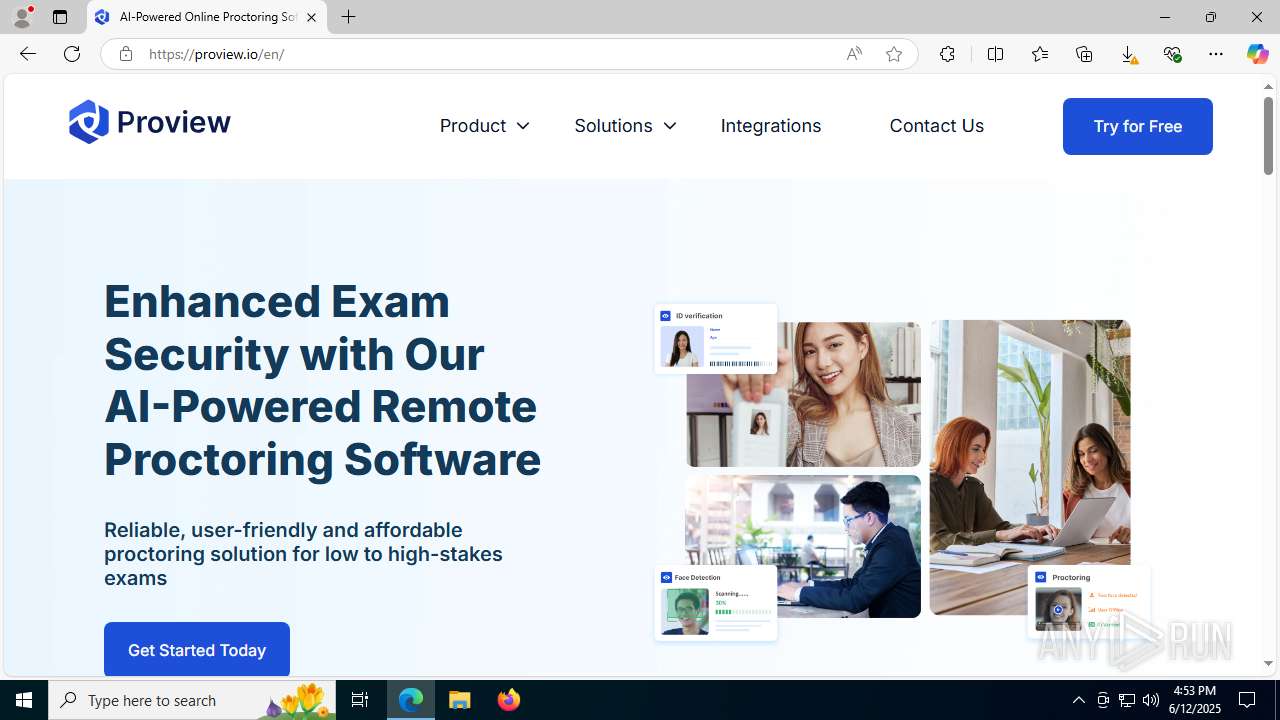The height and width of the screenshot is (720, 1280).
Task: Open the volume control icon
Action: pyautogui.click(x=1151, y=700)
